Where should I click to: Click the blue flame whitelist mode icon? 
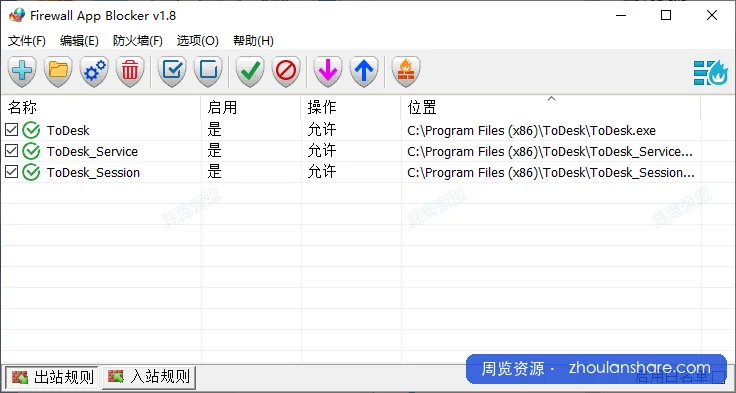click(x=711, y=73)
